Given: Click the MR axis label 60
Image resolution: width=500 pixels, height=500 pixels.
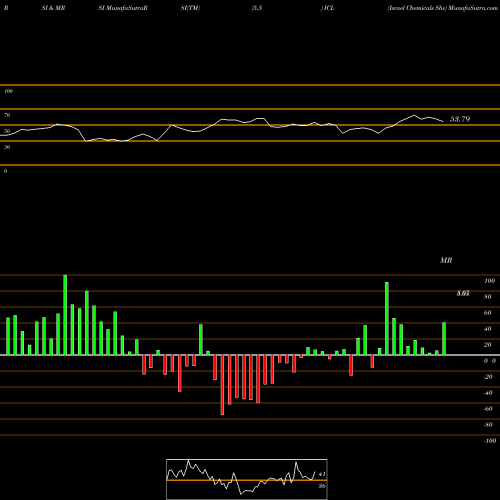Looking at the screenshot, I should 488,313.
